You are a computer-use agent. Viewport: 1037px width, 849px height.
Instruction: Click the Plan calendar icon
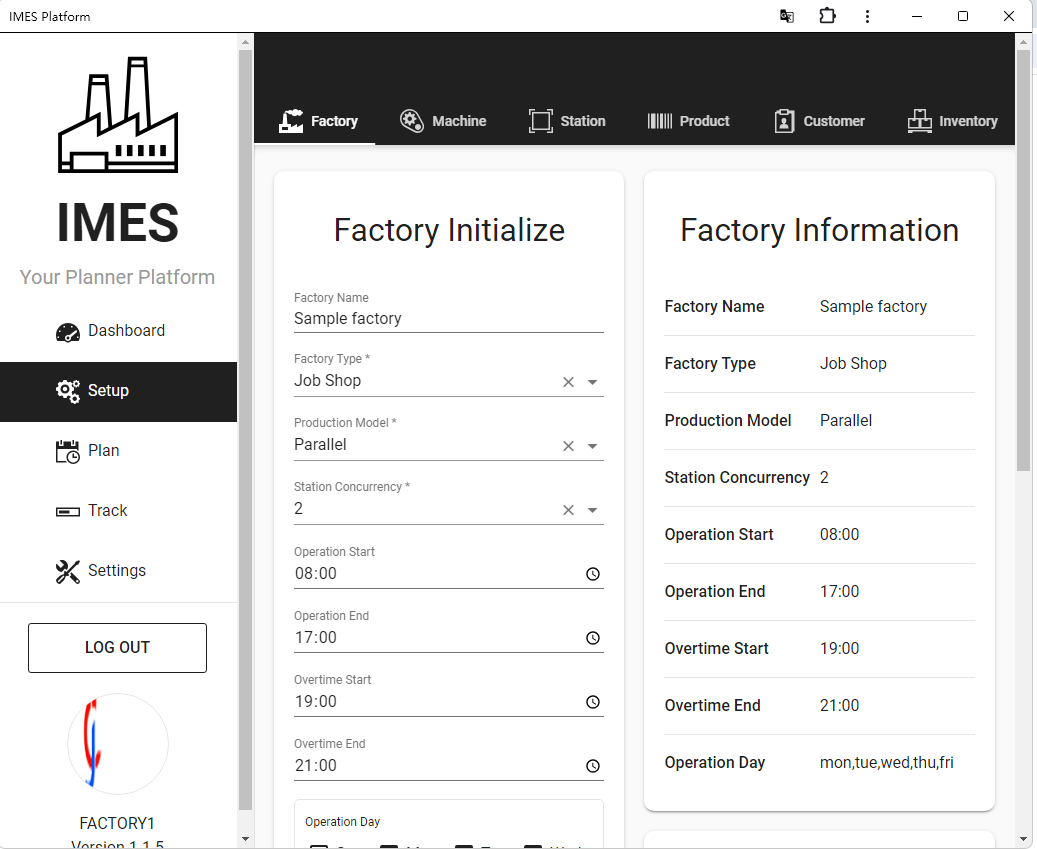[x=67, y=452]
